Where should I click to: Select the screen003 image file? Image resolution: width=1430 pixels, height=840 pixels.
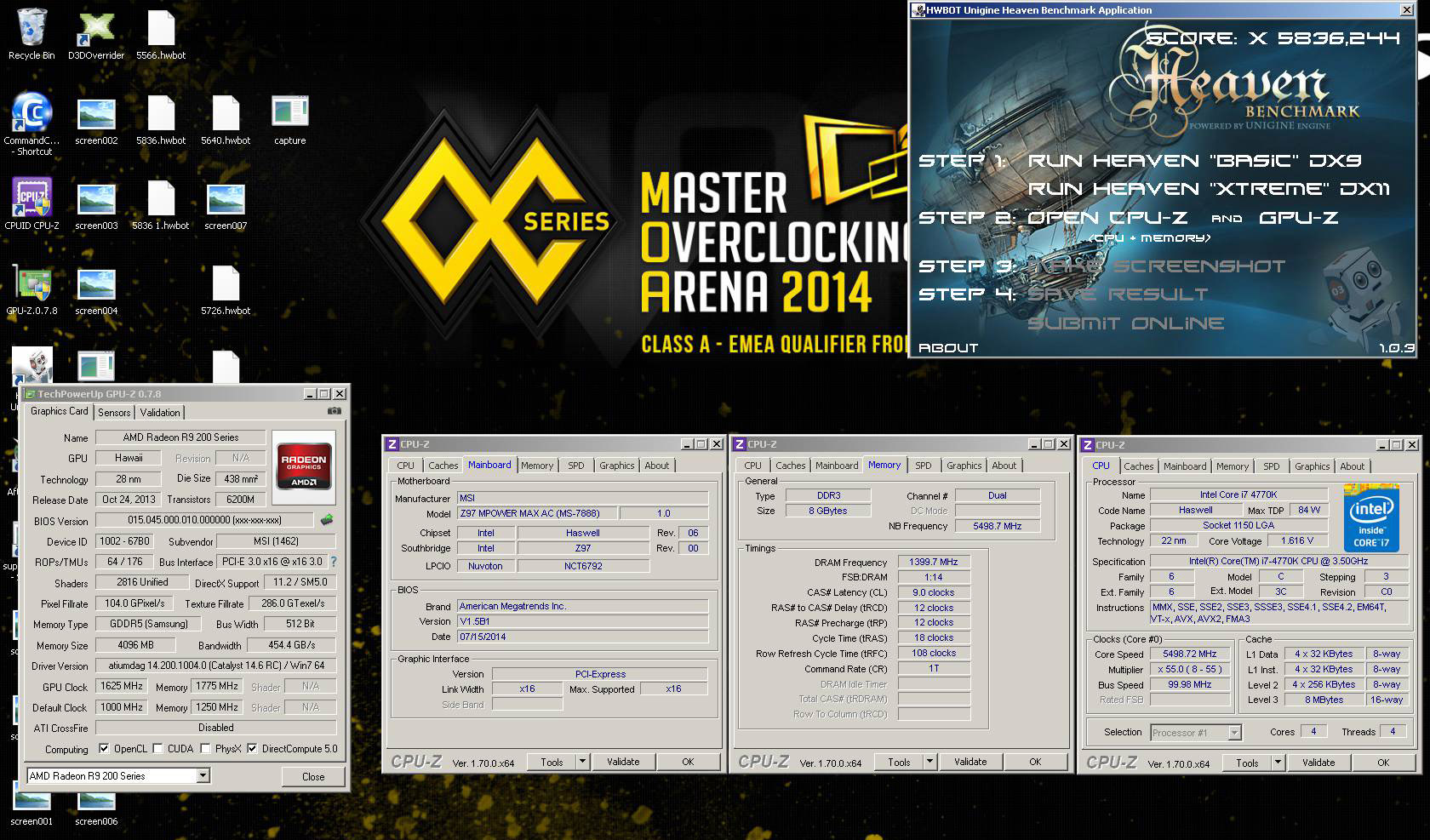click(96, 204)
